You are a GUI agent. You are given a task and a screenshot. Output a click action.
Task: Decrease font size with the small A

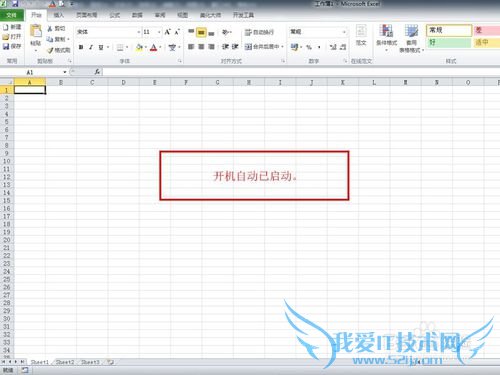177,32
